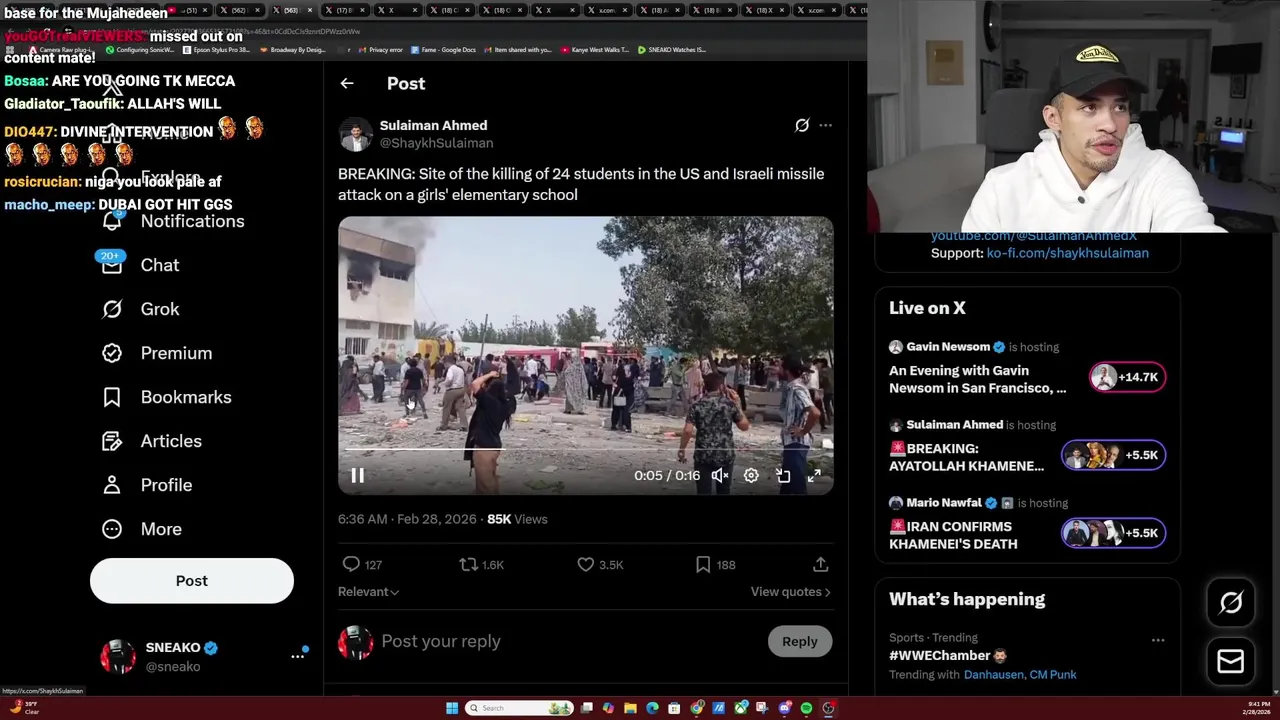Go back using the Post back arrow
Screen dimensions: 1280x720
point(347,83)
